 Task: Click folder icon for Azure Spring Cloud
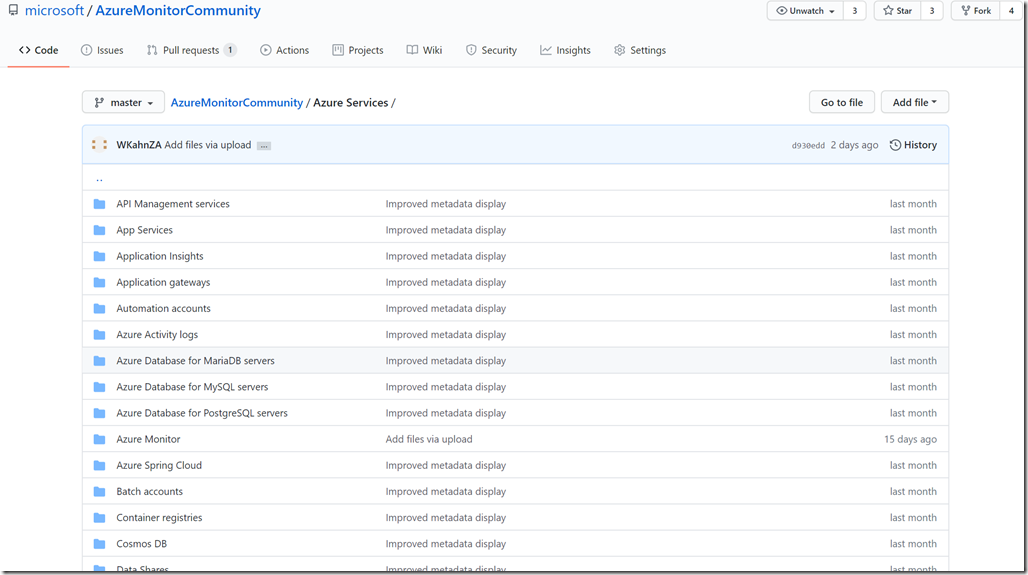tap(100, 466)
